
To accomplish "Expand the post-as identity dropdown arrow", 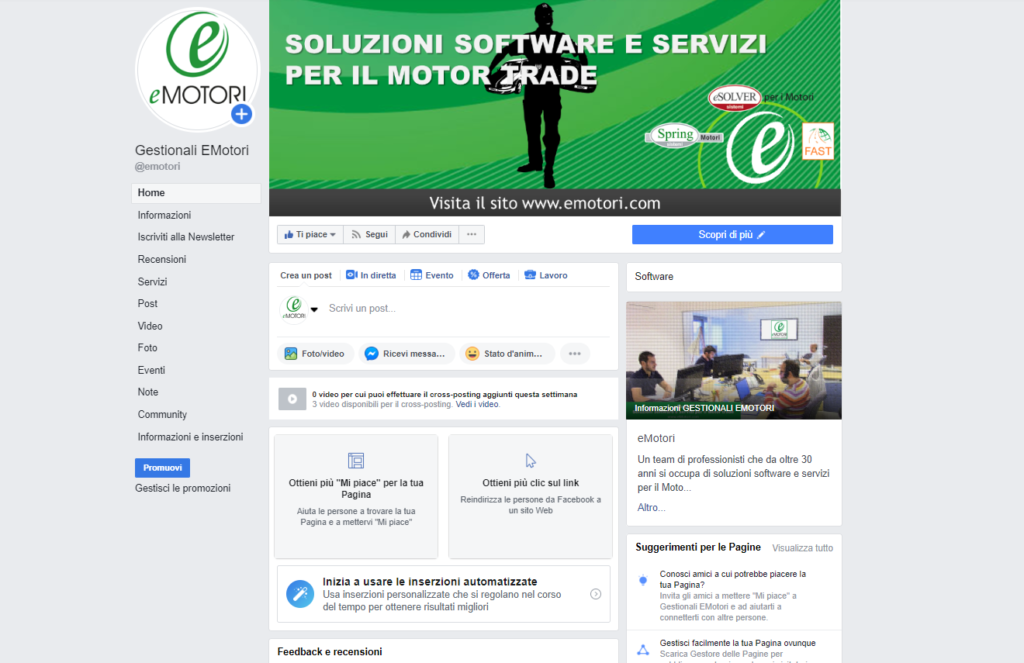I will (314, 310).
